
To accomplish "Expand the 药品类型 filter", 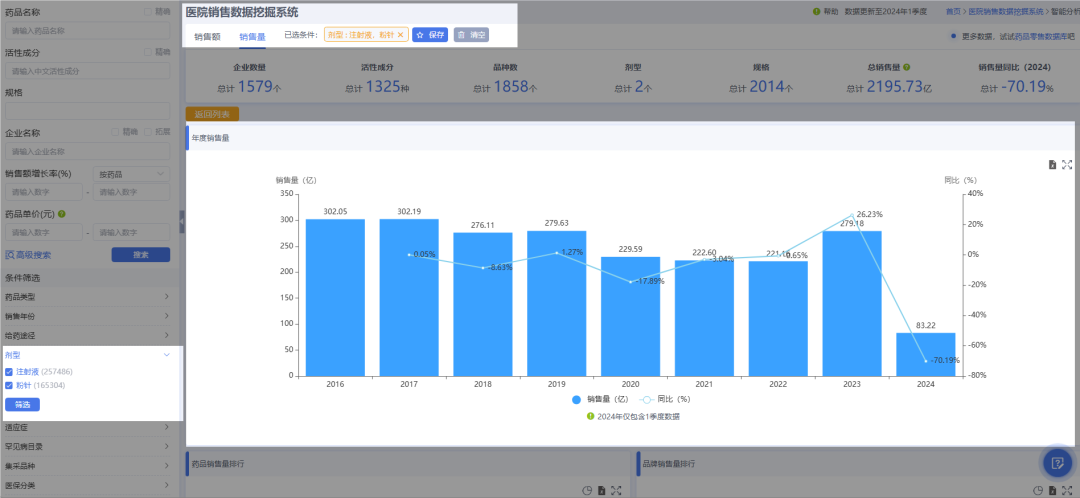I will pos(87,297).
